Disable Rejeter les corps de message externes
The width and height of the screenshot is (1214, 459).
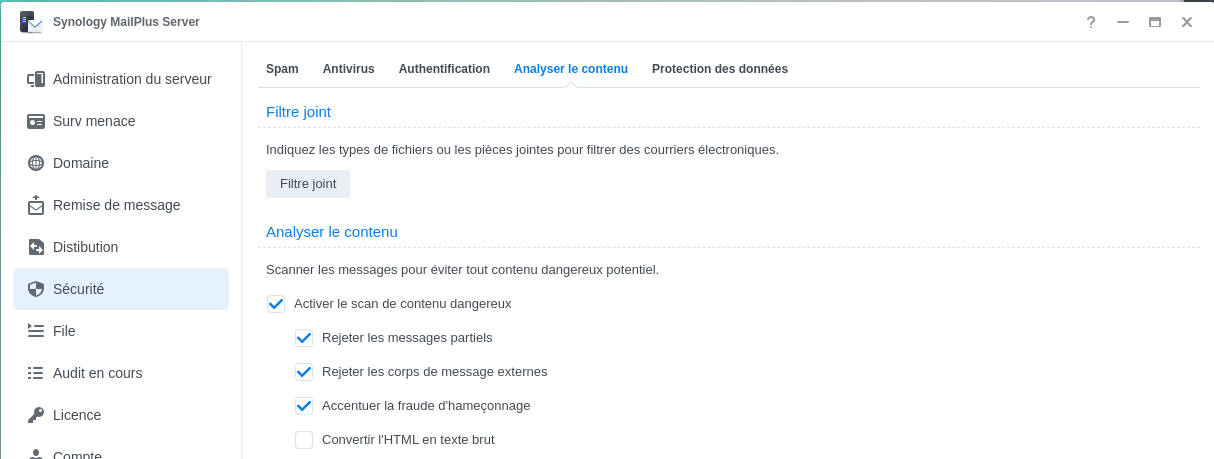[304, 372]
